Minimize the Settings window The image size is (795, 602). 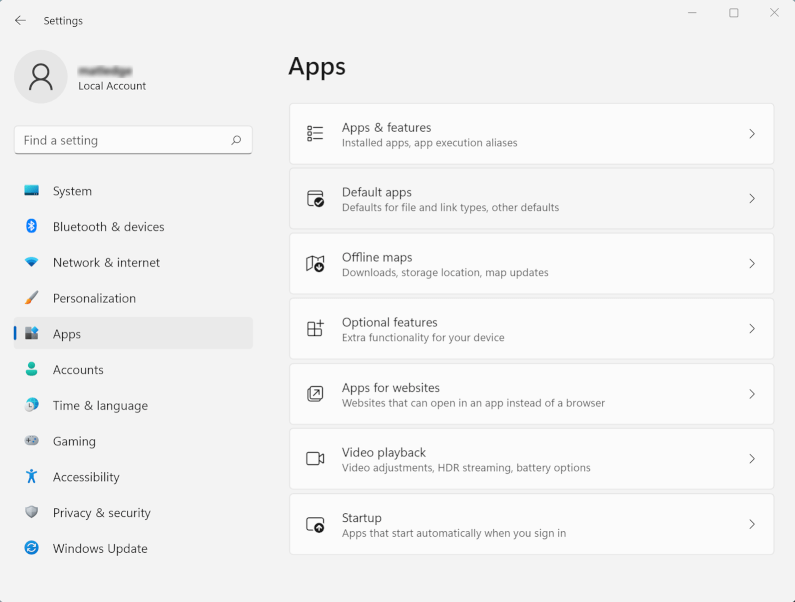[692, 13]
